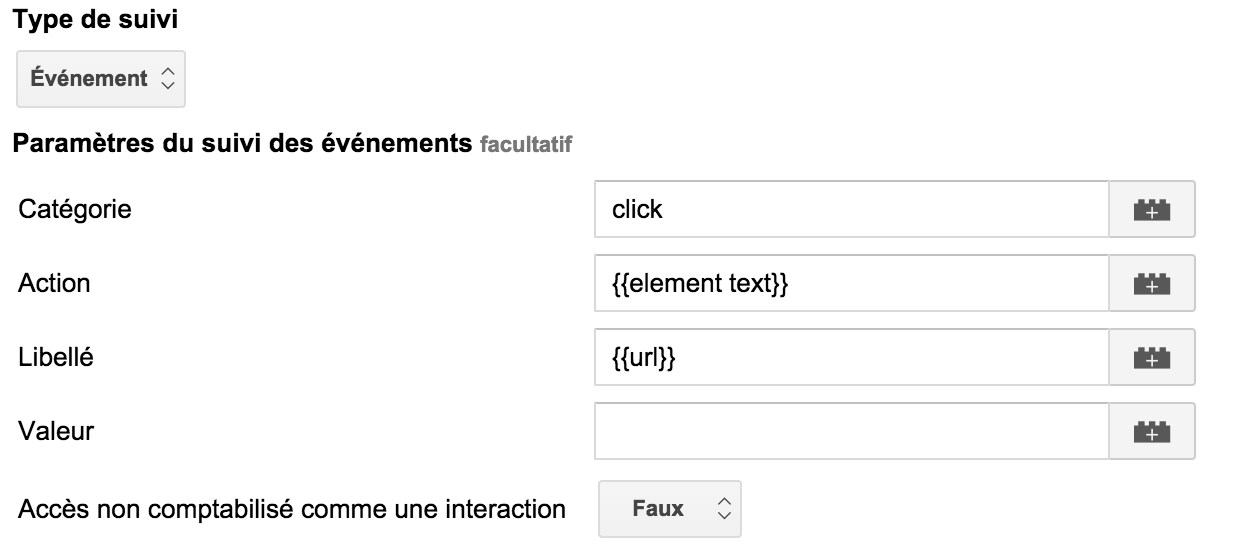Click the up-down arrows on the Faux selector

coord(722,509)
